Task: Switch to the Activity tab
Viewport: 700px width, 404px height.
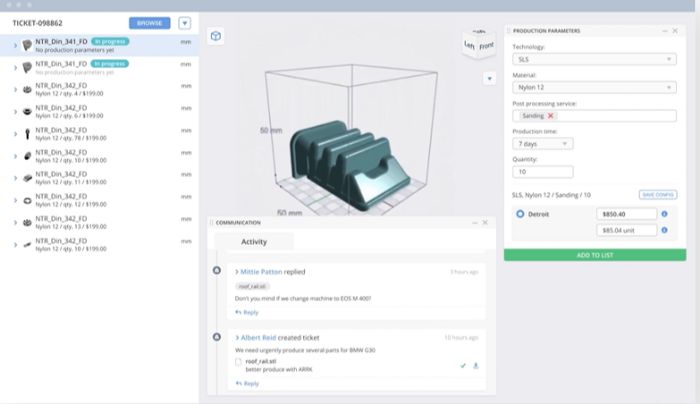Action: point(254,242)
